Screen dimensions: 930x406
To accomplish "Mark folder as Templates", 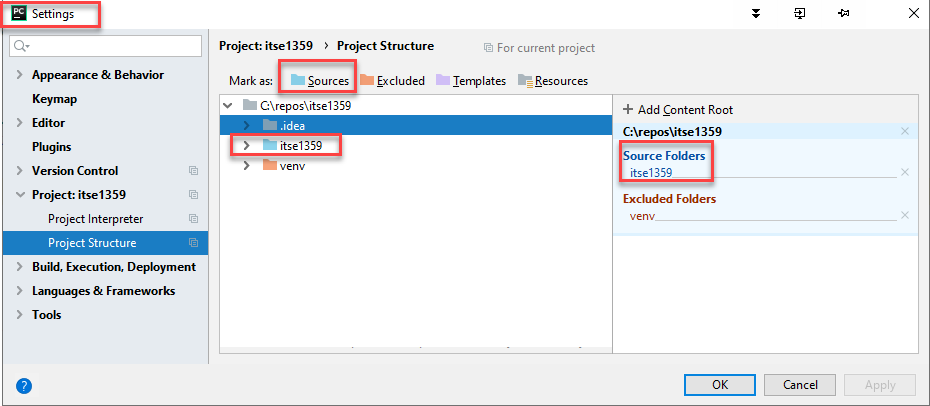I will tap(470, 80).
